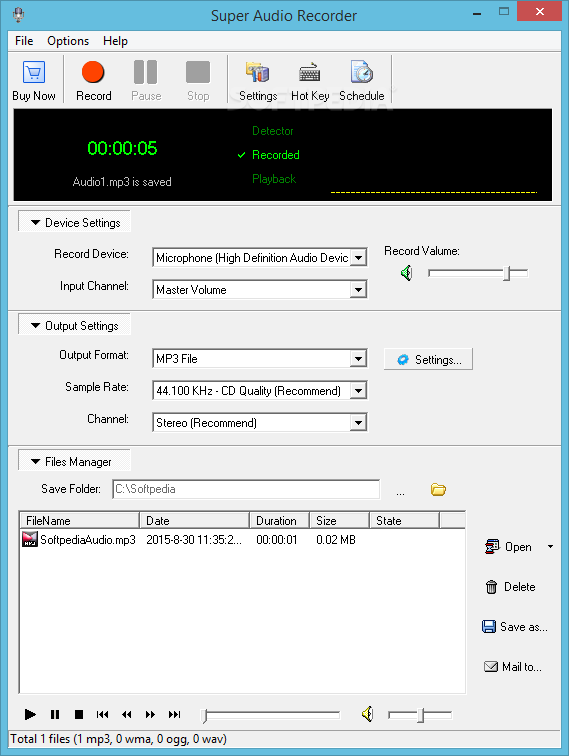Click the app microphone icon in title bar
Screen dimensions: 569x756
tap(18, 15)
